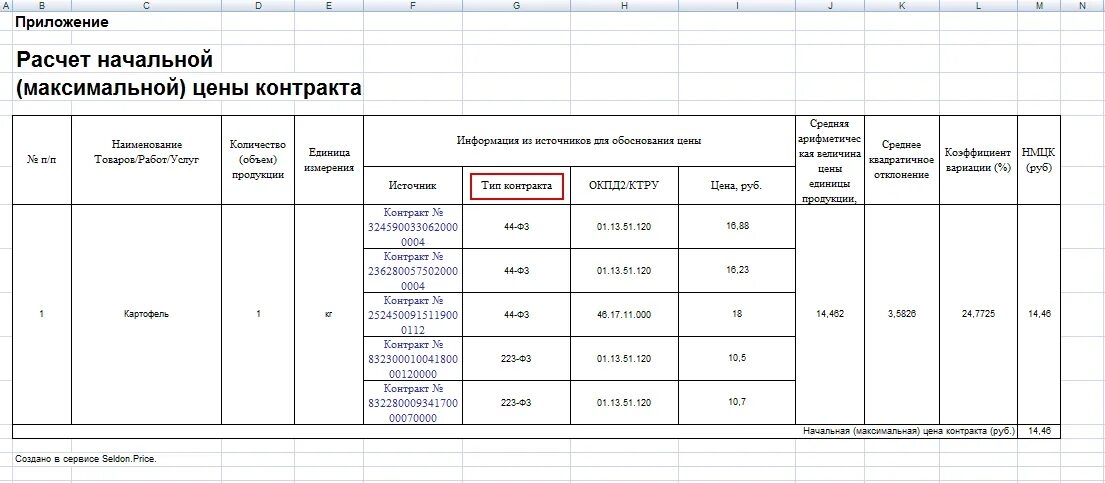This screenshot has width=1105, height=483.
Task: Select price cell 18
Action: pos(737,314)
